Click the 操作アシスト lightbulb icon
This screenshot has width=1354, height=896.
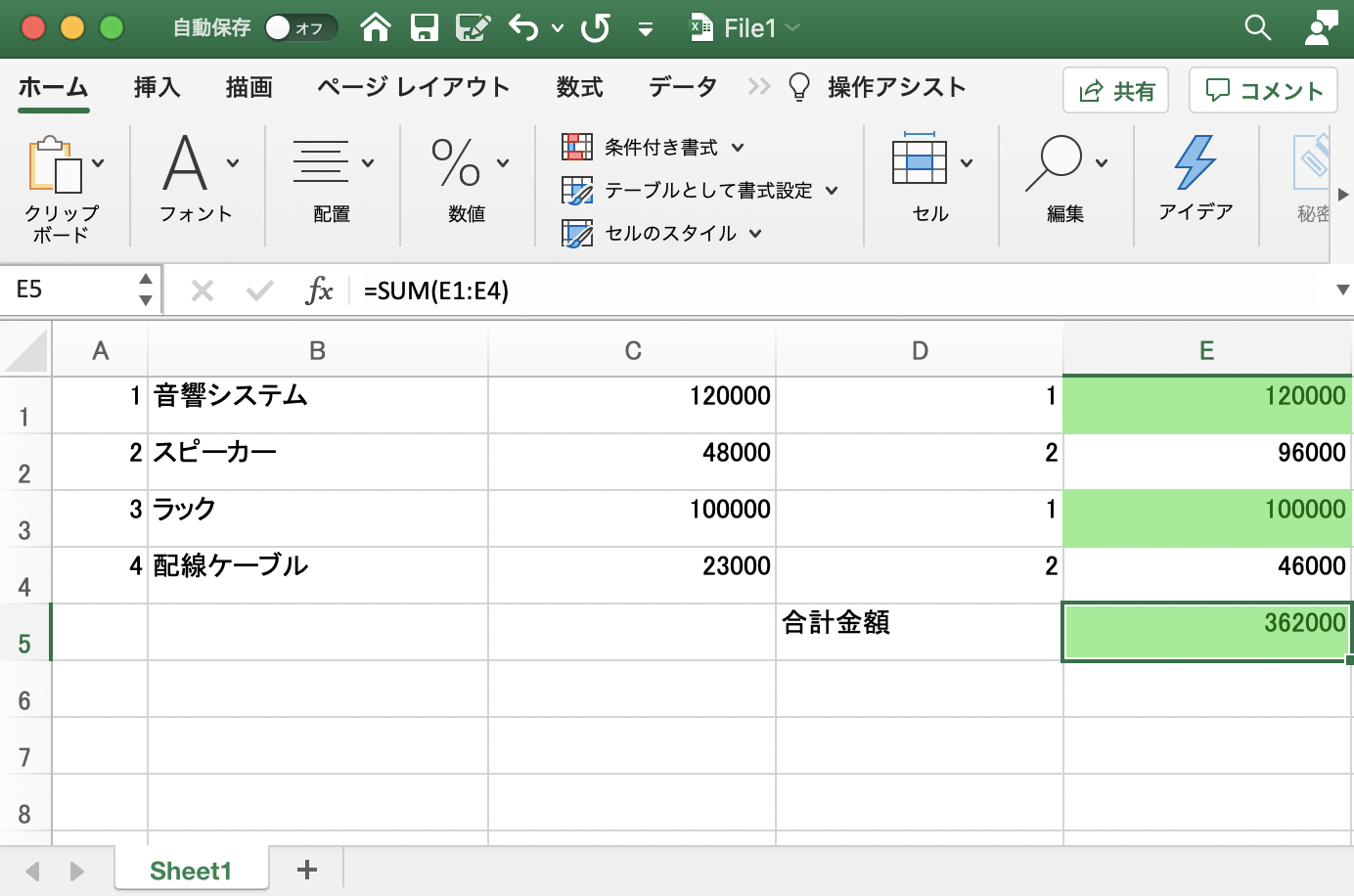(799, 87)
